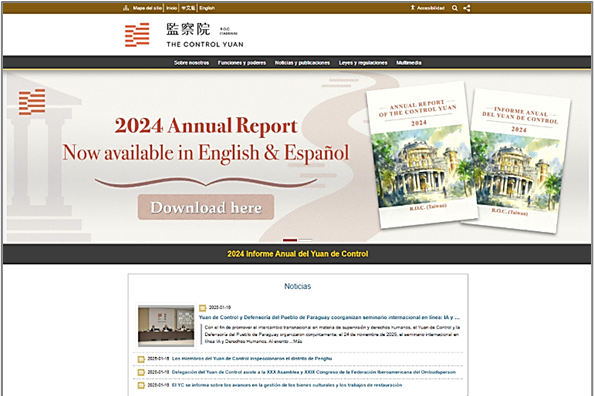Open search with the magnifier icon
The height and width of the screenshot is (396, 594).
(x=455, y=8)
